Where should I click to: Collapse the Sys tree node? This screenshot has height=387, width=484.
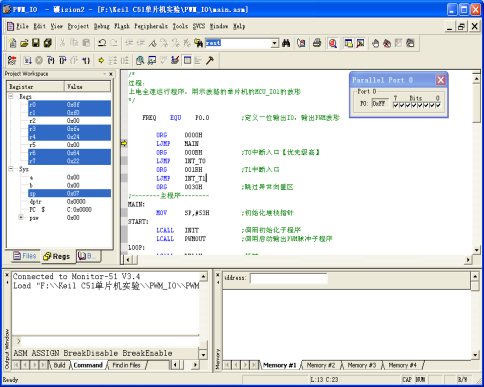point(11,169)
